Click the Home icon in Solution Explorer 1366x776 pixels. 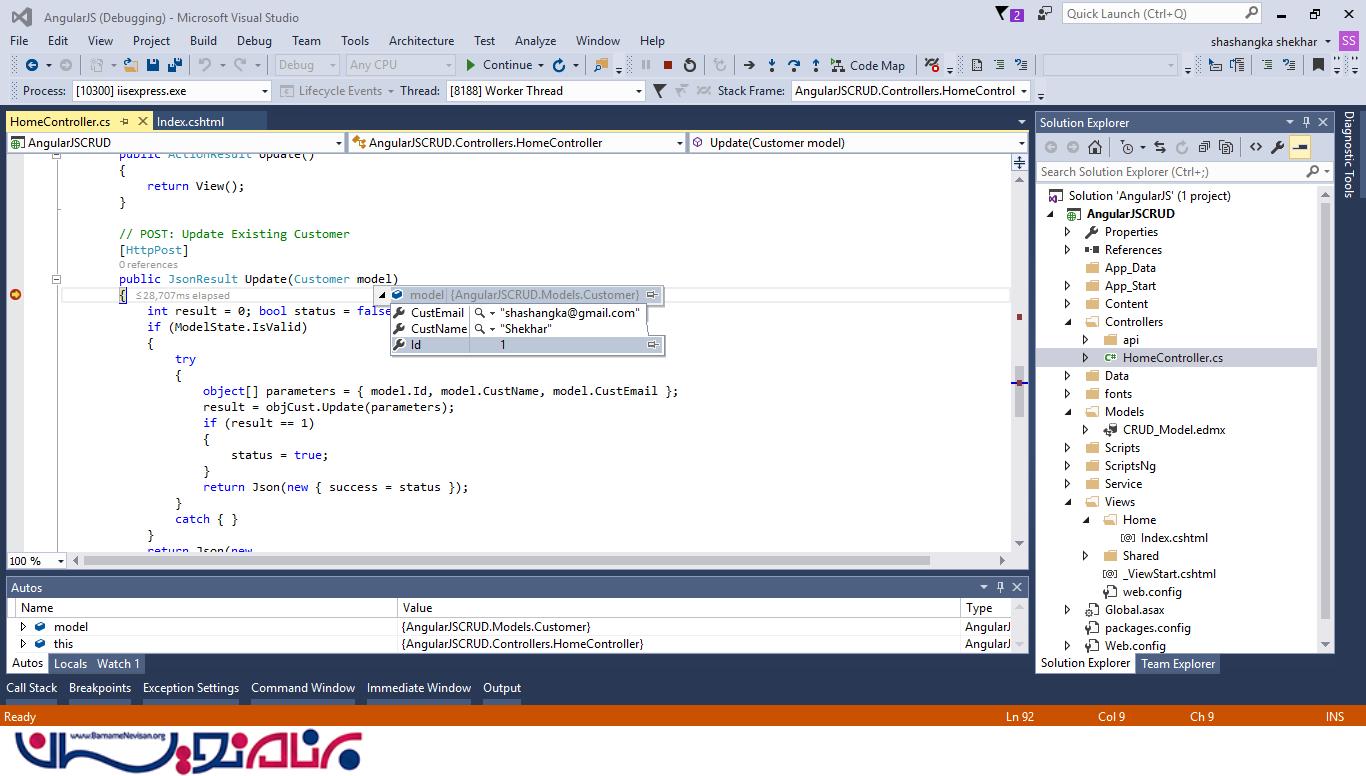(1095, 147)
